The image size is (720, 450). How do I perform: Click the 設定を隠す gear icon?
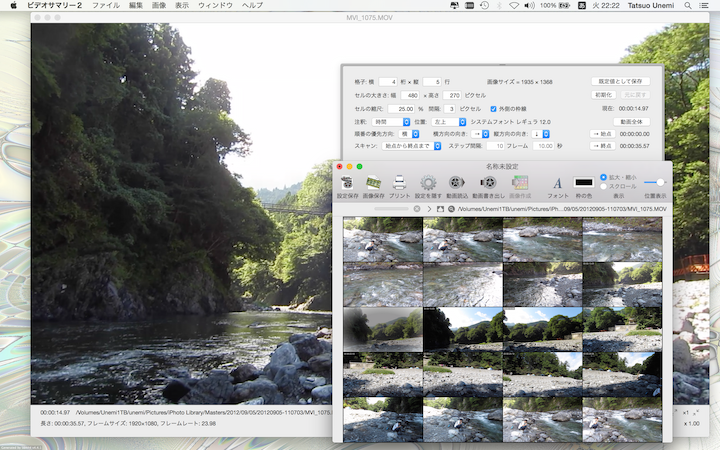pyautogui.click(x=427, y=182)
